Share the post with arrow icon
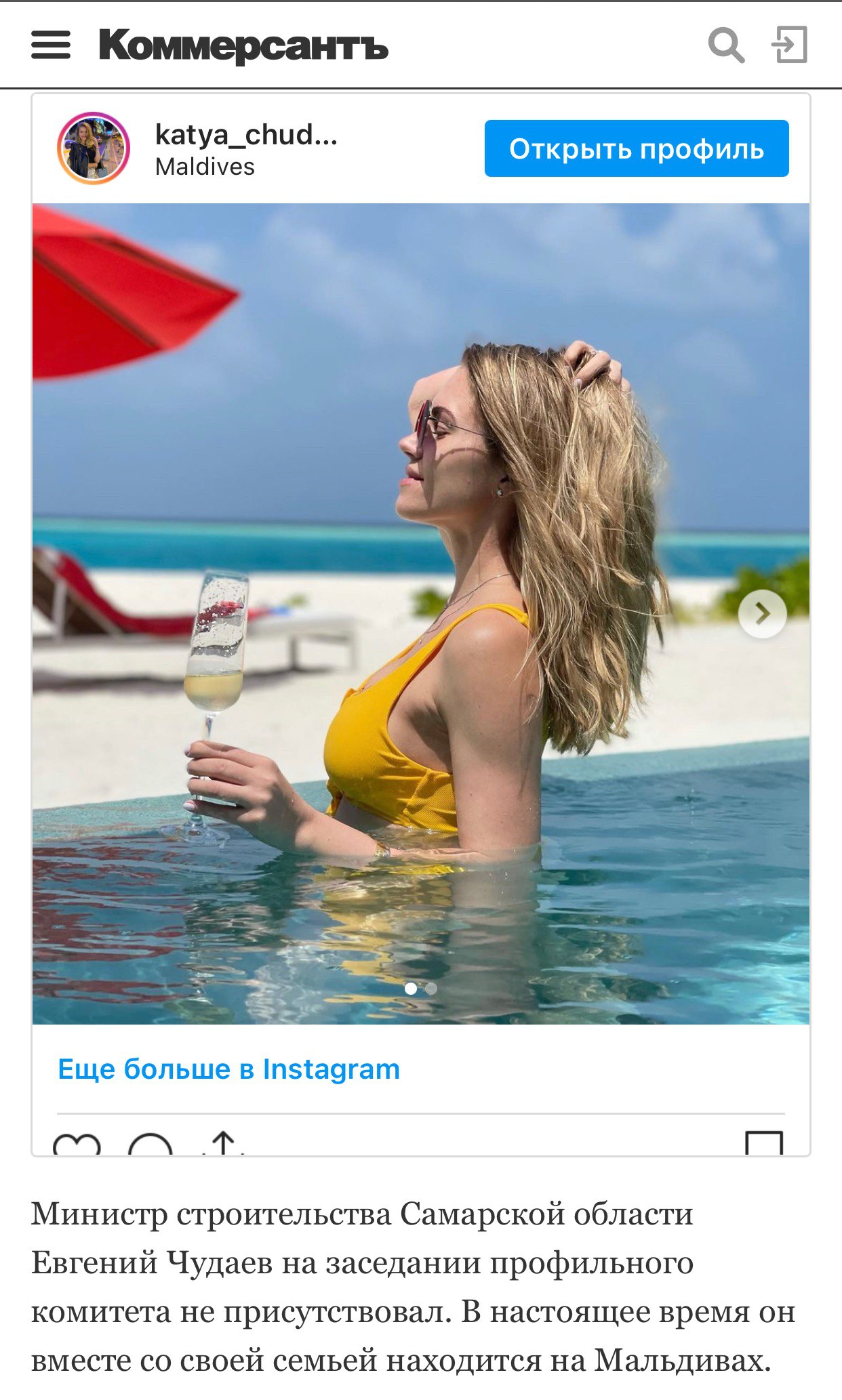 pos(224,1144)
